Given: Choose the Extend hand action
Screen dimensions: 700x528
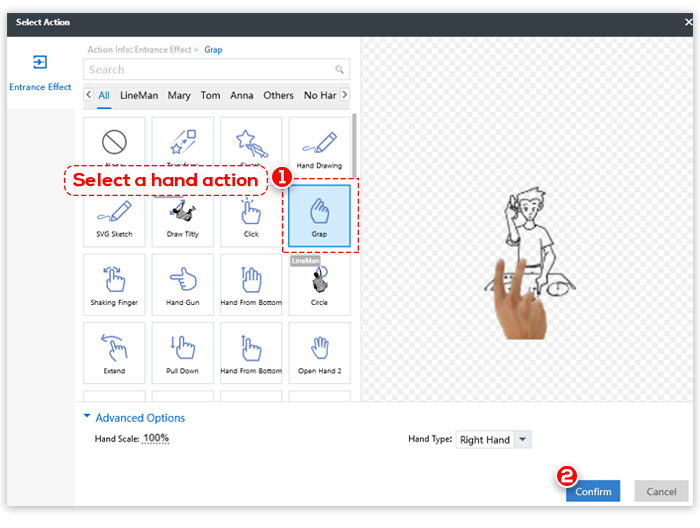Looking at the screenshot, I should coord(114,353).
